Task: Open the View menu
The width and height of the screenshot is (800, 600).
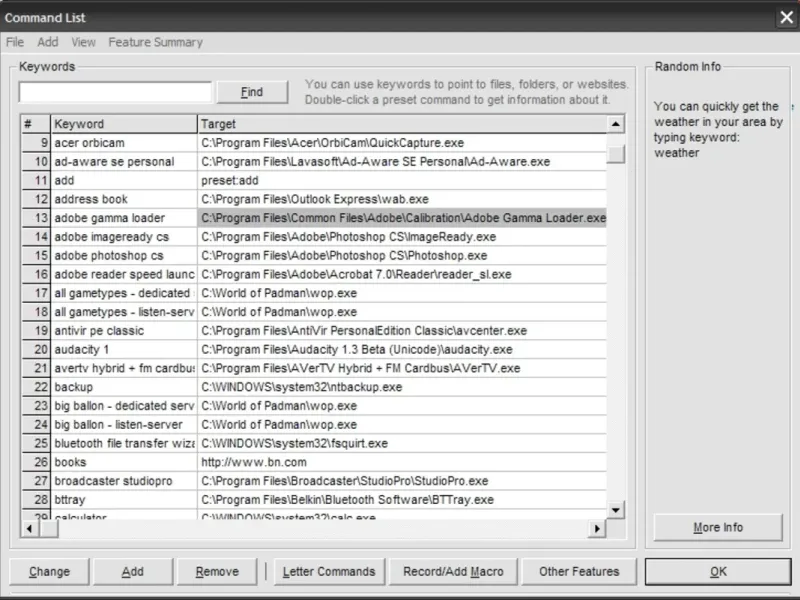Action: coord(83,42)
